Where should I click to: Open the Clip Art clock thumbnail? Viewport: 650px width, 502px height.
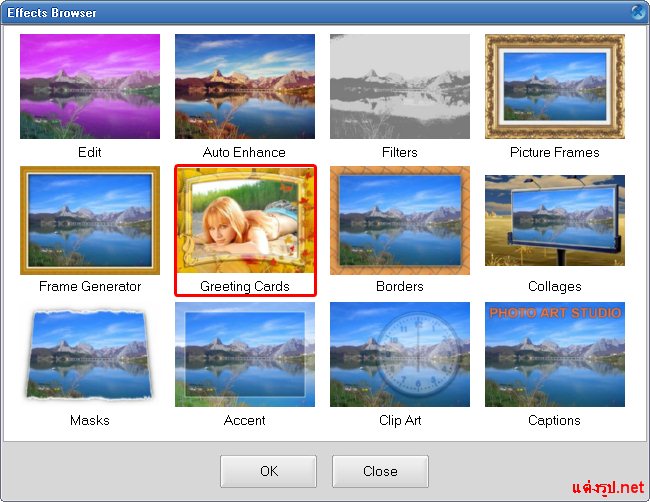(x=400, y=354)
